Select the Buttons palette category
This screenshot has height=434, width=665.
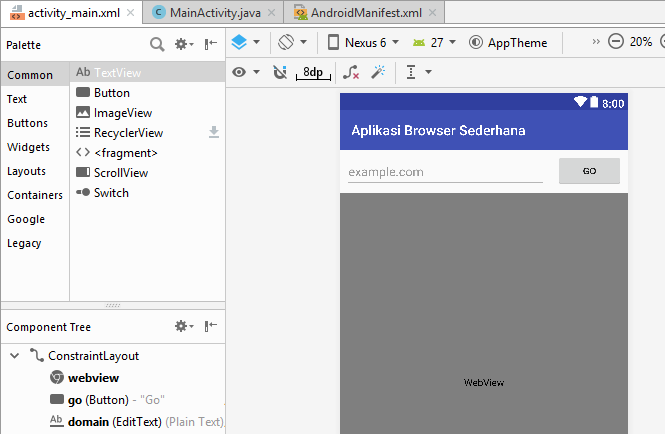pyautogui.click(x=35, y=123)
